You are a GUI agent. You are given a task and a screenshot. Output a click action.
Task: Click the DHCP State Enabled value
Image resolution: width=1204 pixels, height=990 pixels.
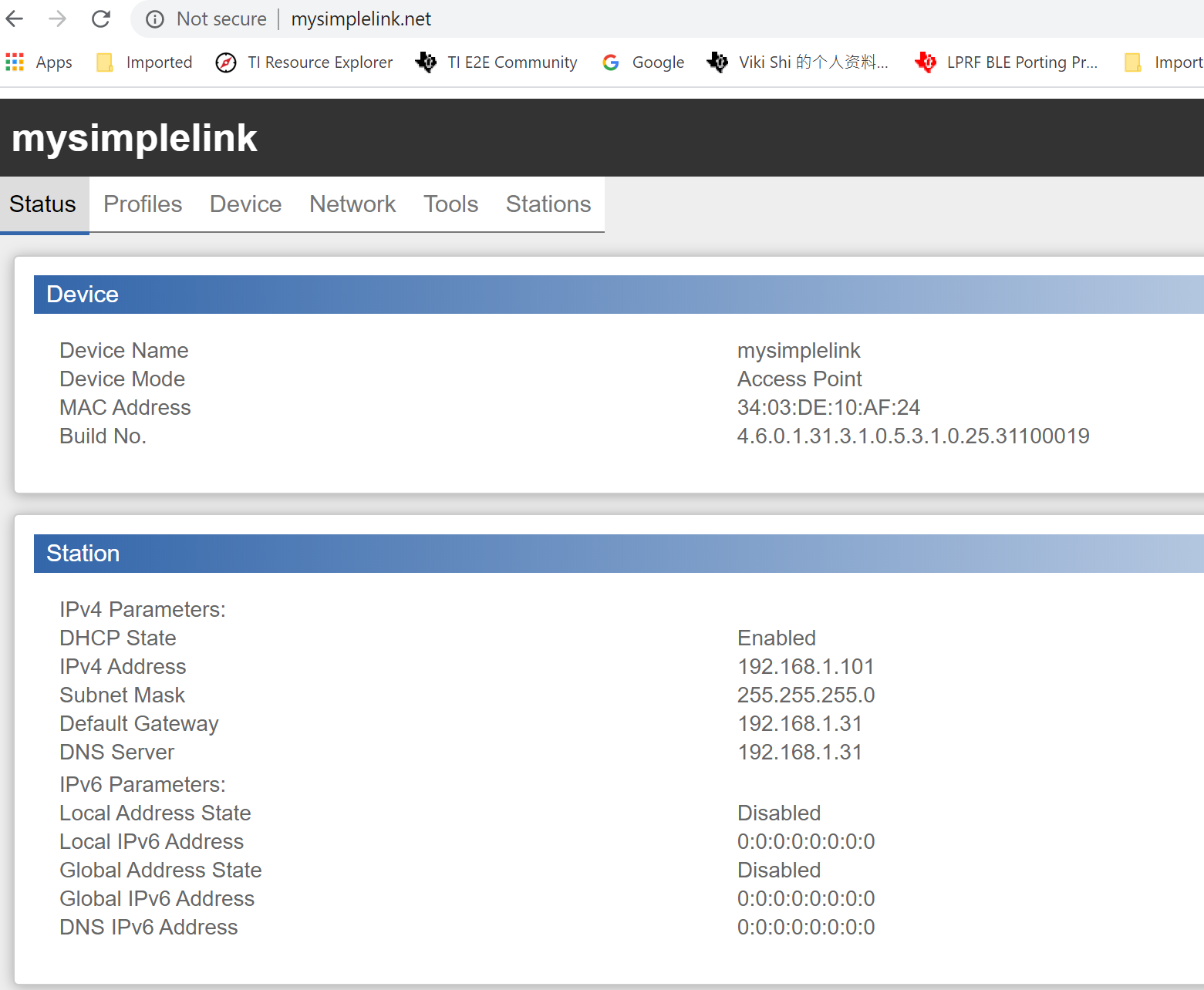(777, 638)
